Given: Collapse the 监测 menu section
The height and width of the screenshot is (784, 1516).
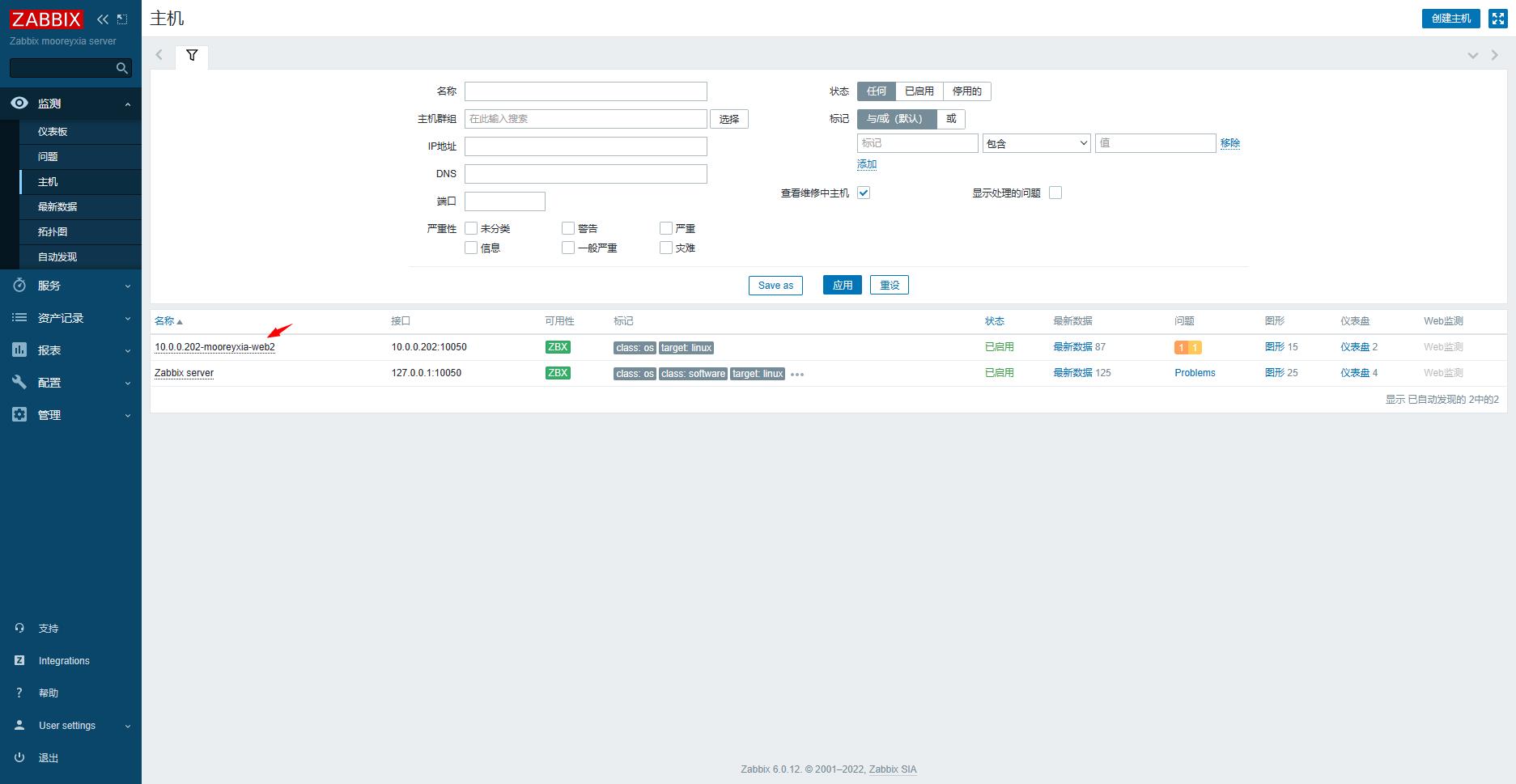Looking at the screenshot, I should click(x=128, y=104).
